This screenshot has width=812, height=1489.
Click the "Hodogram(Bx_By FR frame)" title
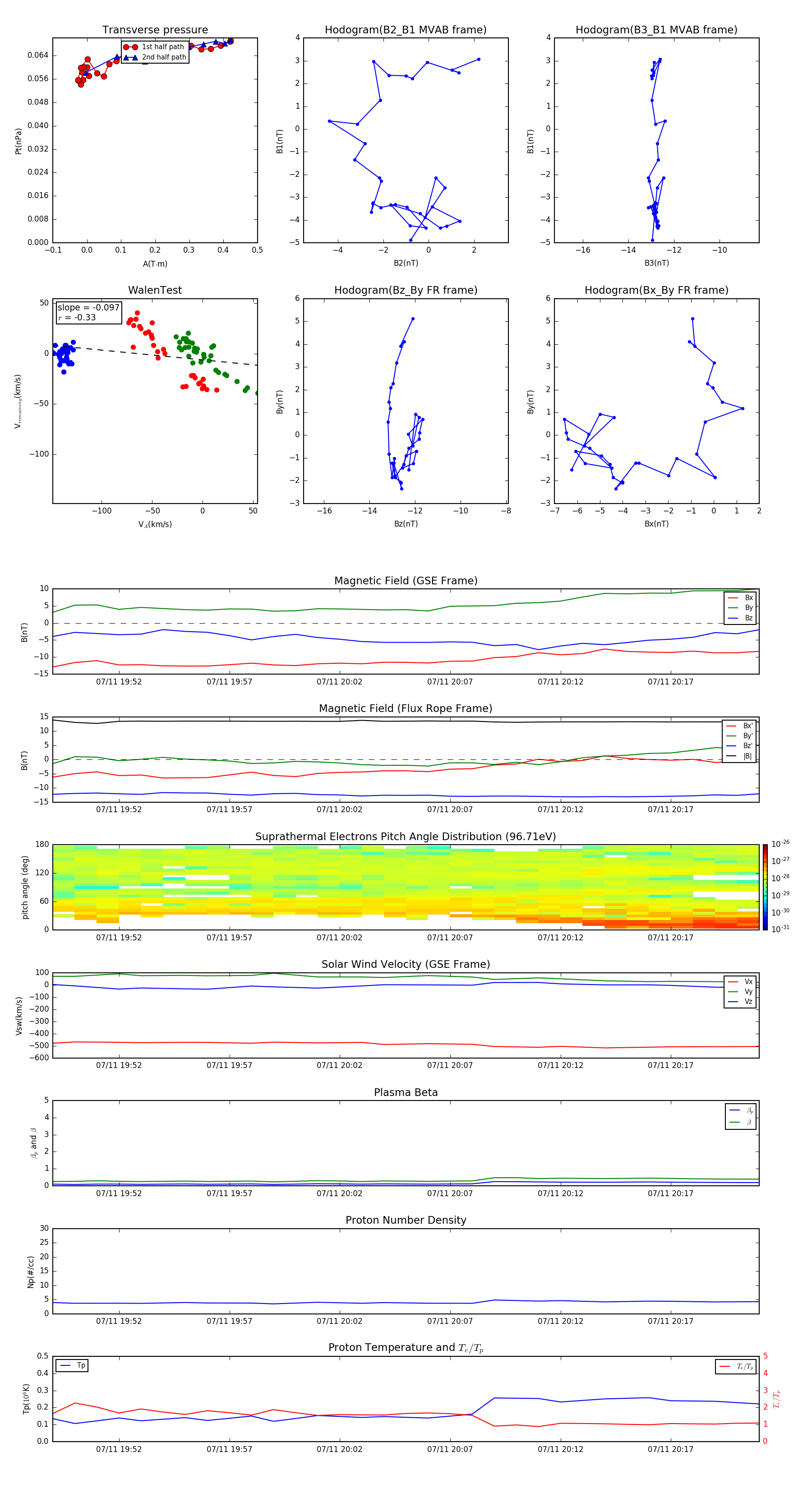[656, 290]
